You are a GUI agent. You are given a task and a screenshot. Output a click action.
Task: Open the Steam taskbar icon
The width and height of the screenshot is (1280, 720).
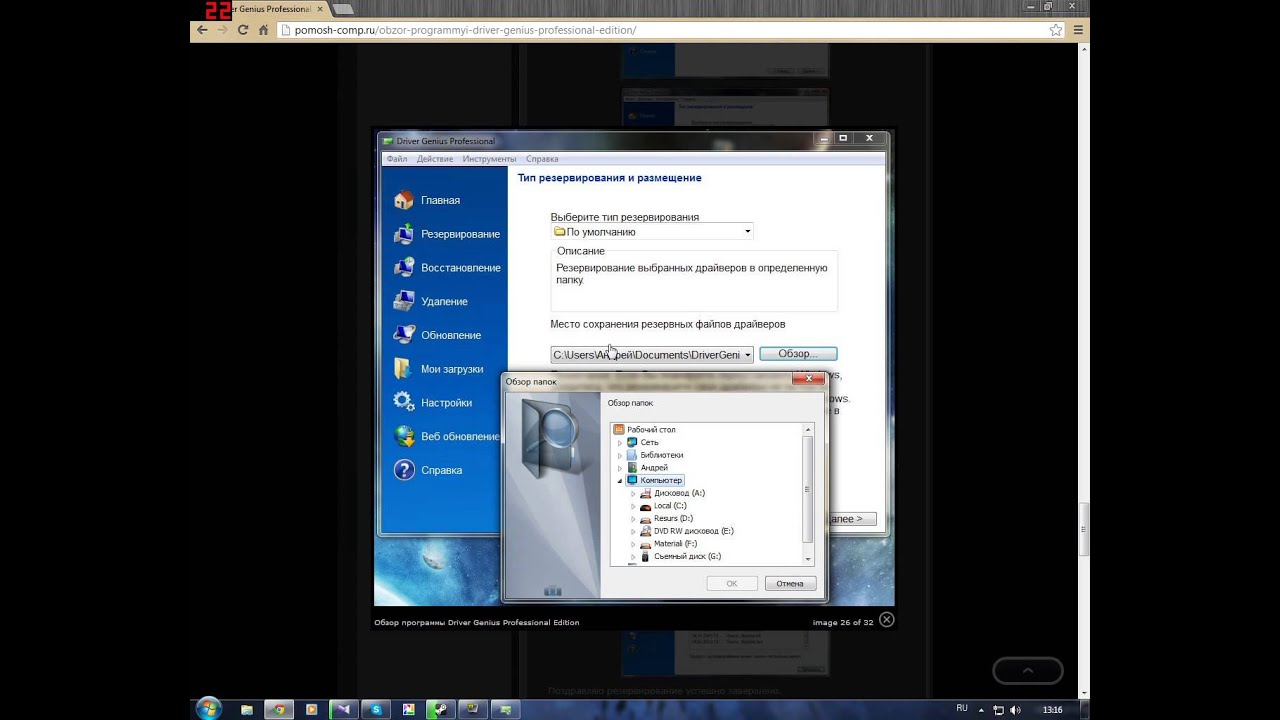[439, 709]
